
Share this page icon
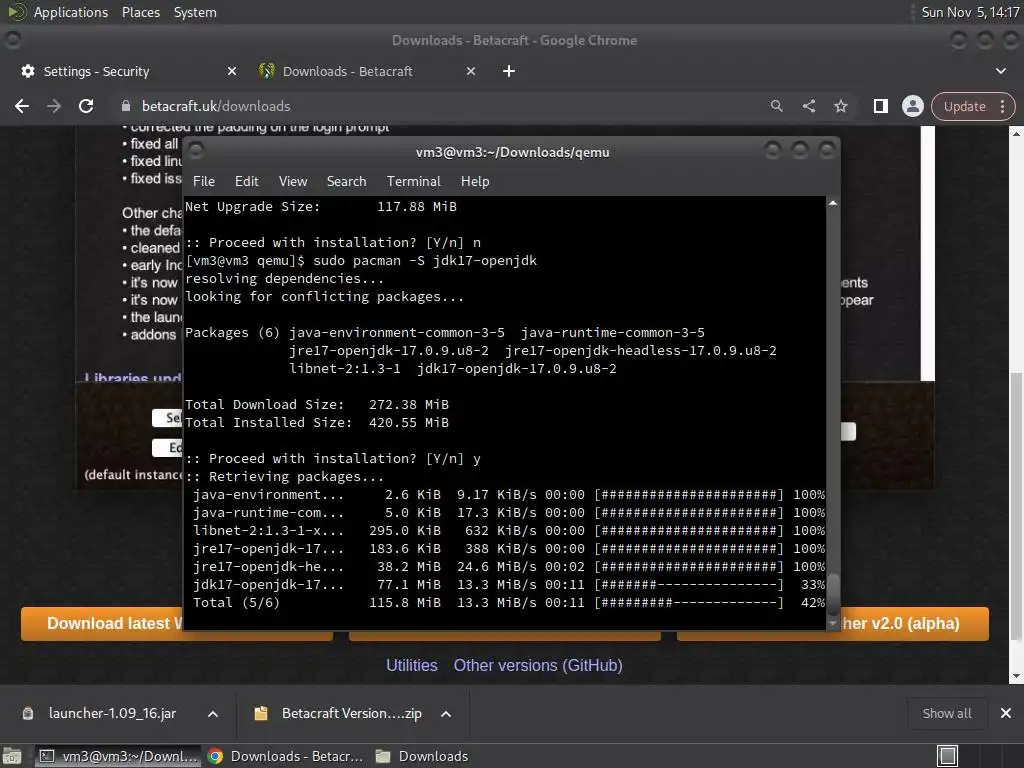(808, 106)
